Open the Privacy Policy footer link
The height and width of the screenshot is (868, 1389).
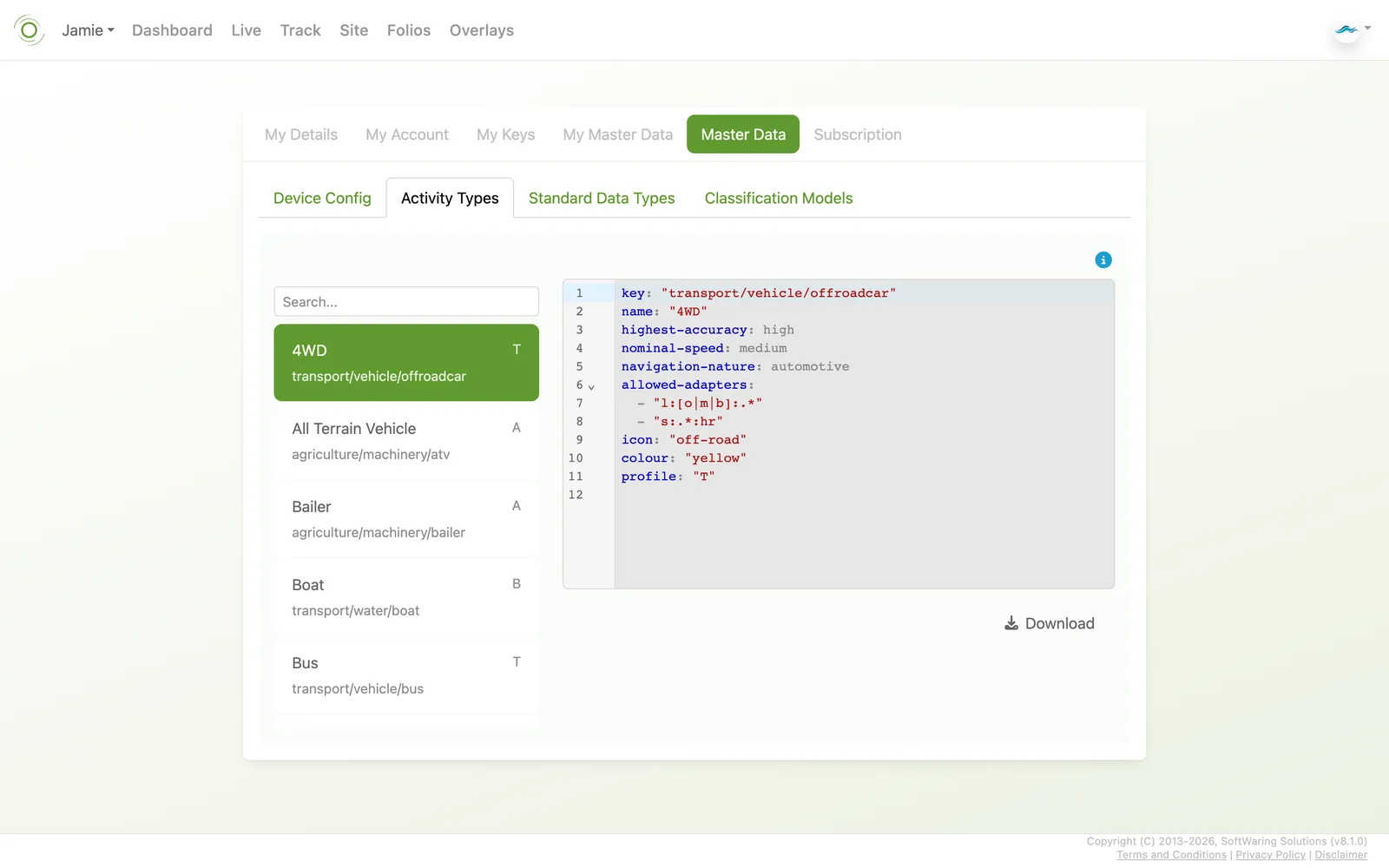pyautogui.click(x=1270, y=855)
